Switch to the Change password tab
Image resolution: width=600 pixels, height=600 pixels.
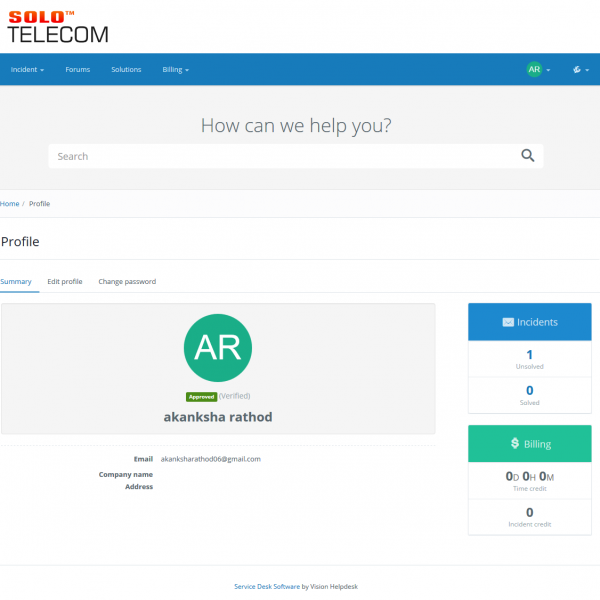127,282
